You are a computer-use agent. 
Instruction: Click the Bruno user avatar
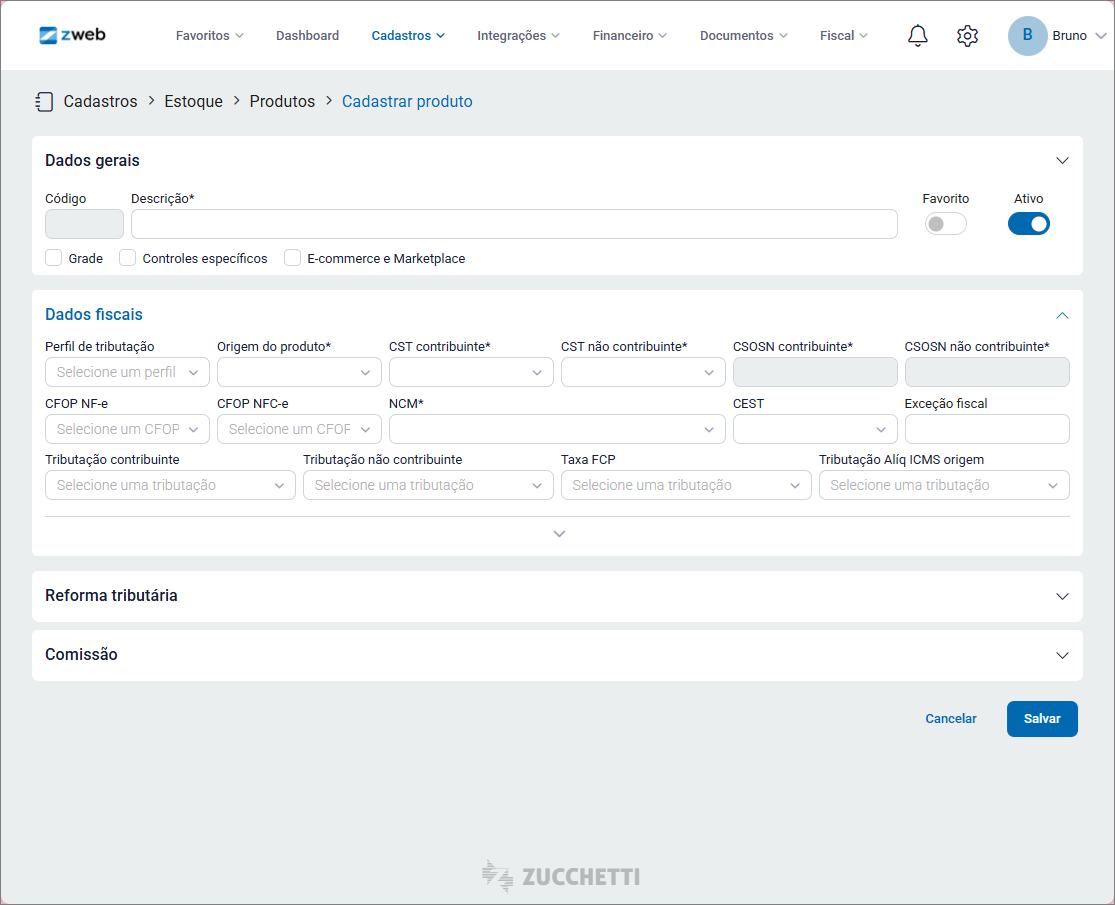(1027, 36)
